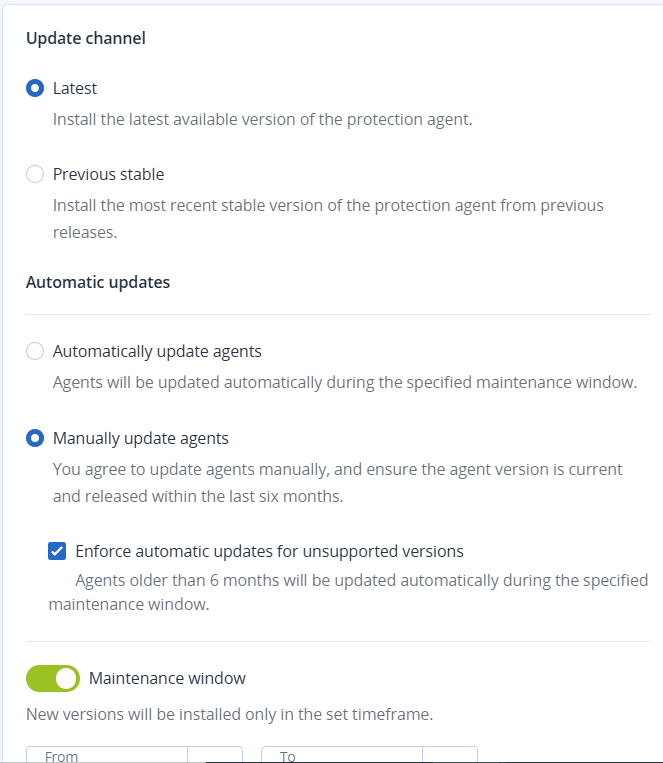The height and width of the screenshot is (763, 663).
Task: Click the 'Previous stable' label text
Action: point(108,174)
